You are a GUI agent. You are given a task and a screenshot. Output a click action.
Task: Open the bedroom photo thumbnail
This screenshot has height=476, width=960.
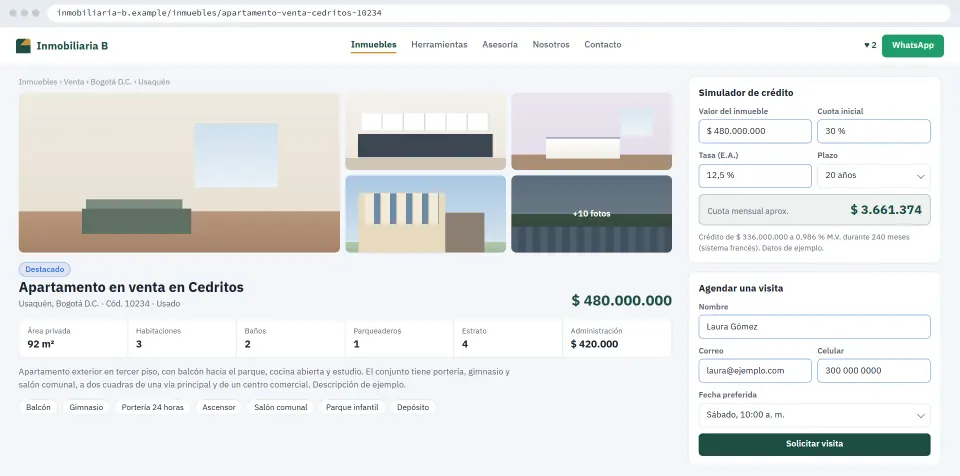click(x=591, y=132)
